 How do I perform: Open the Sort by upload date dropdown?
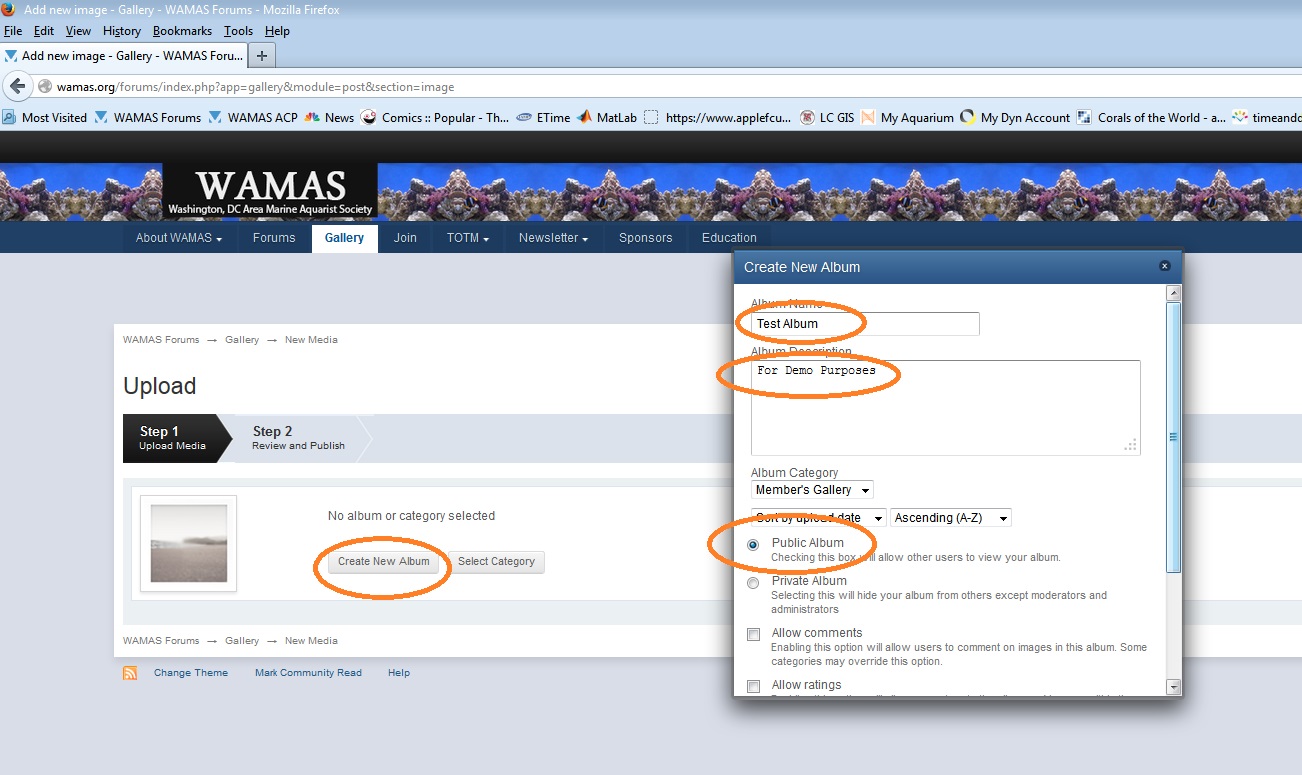(818, 518)
